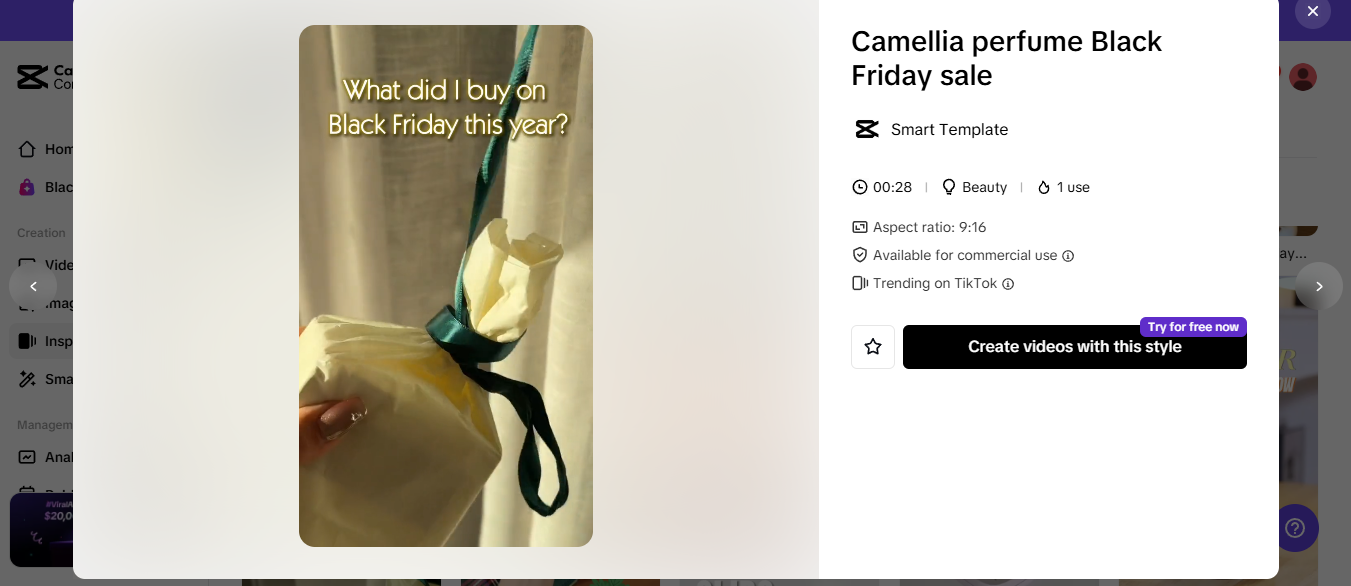Click the clock icon beside 00:28
Viewport: 1351px width, 586px height.
tap(859, 187)
